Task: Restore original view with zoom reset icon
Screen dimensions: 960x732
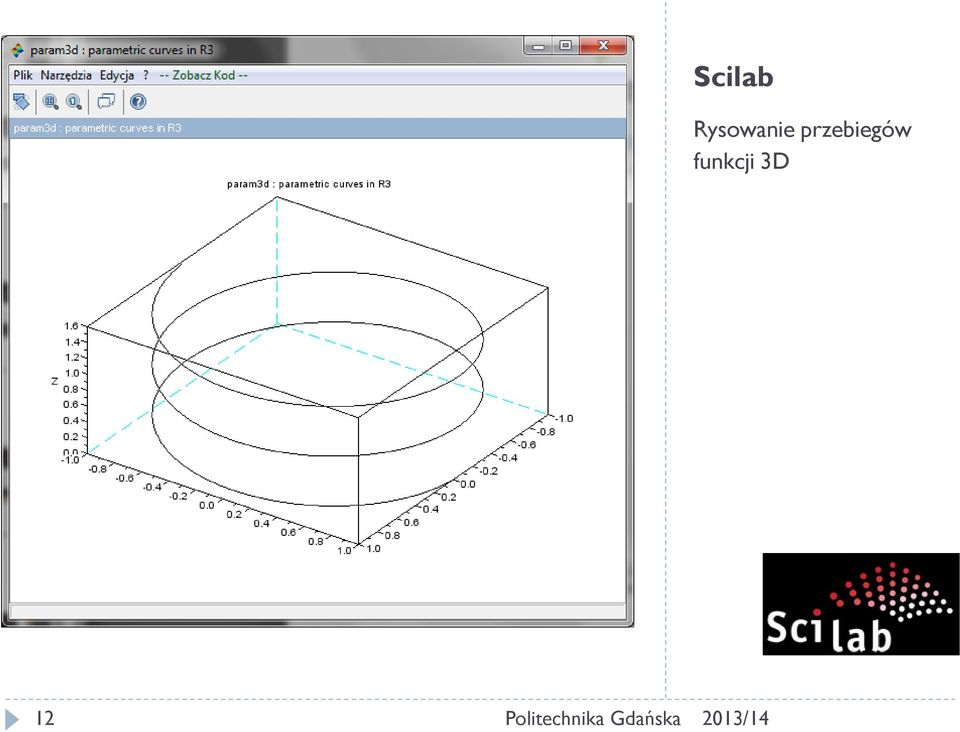Action: tap(74, 102)
